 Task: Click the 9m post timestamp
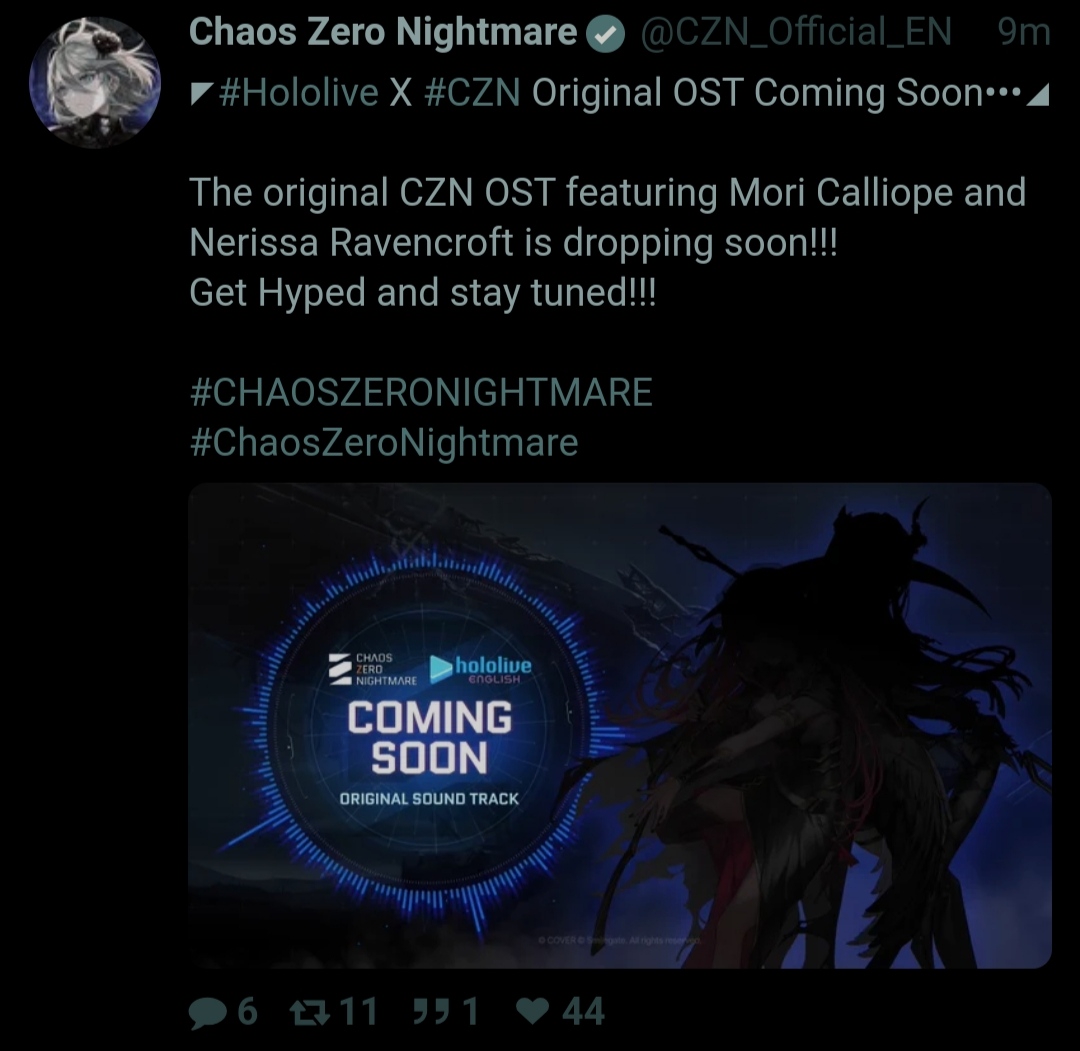pyautogui.click(x=1024, y=32)
